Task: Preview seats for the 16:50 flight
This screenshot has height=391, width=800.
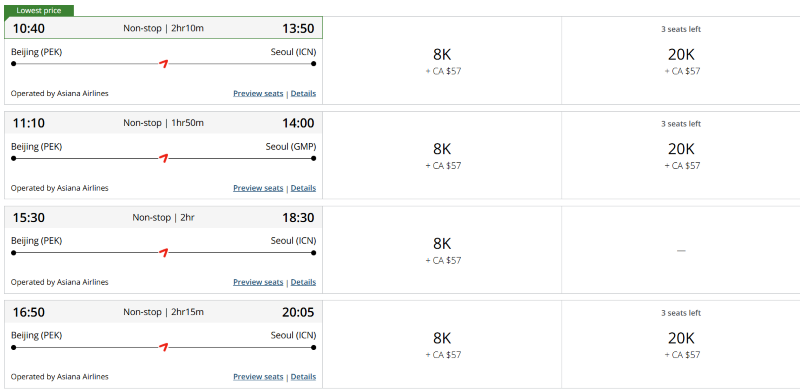Action: 258,377
